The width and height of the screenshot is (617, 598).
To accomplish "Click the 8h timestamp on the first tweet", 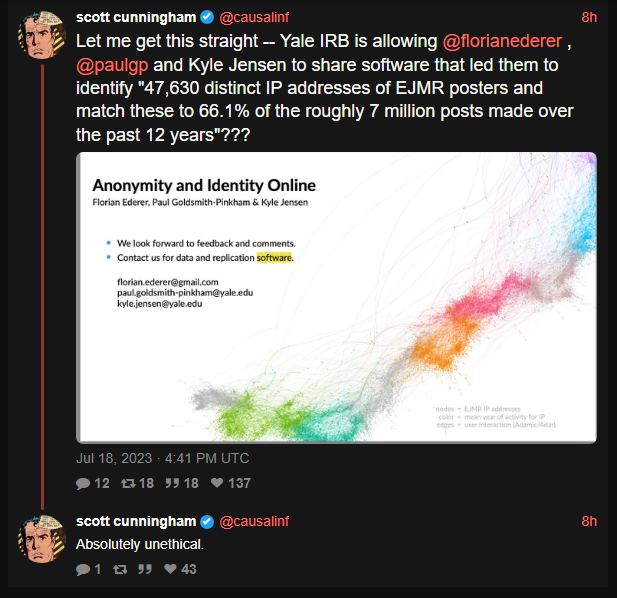I will (x=588, y=19).
